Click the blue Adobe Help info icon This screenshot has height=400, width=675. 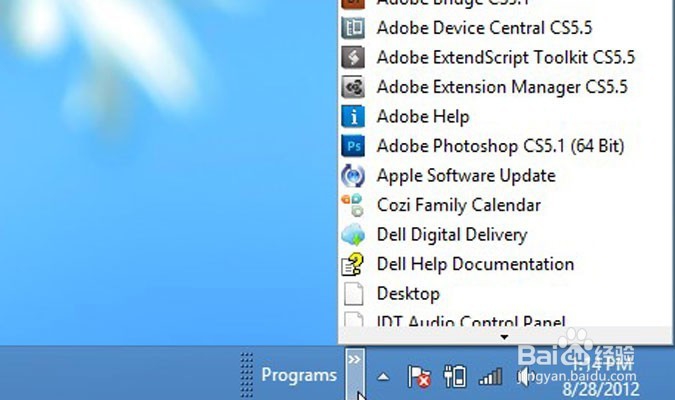pos(353,117)
